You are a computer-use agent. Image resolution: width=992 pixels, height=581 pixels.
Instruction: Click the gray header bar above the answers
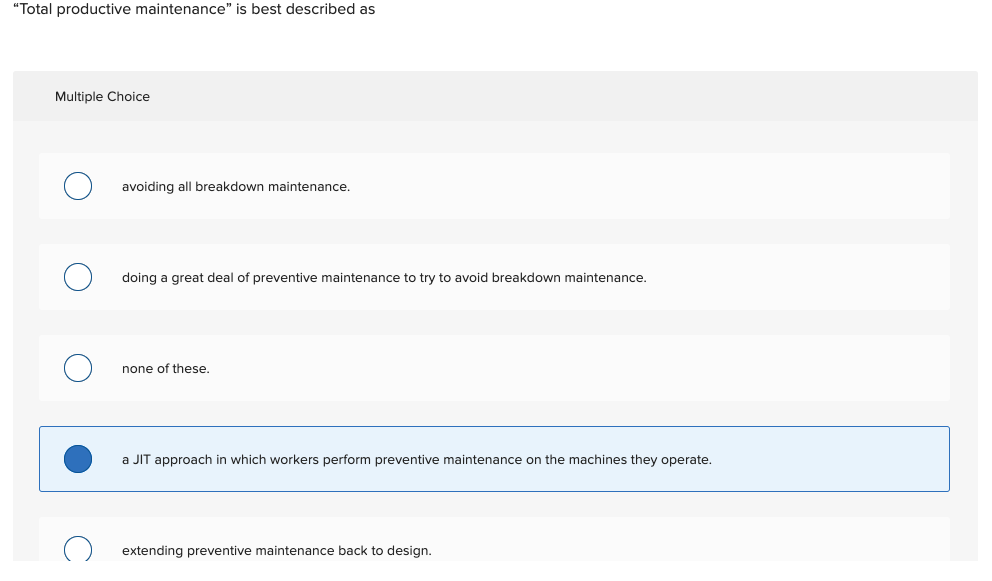coord(494,96)
